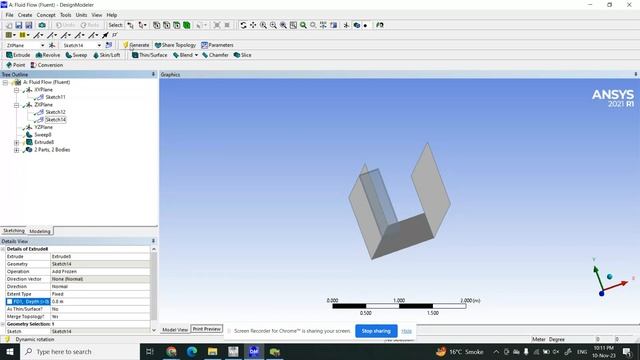The width and height of the screenshot is (640, 360).
Task: Click the Generate lightning bolt button
Action: (136, 45)
